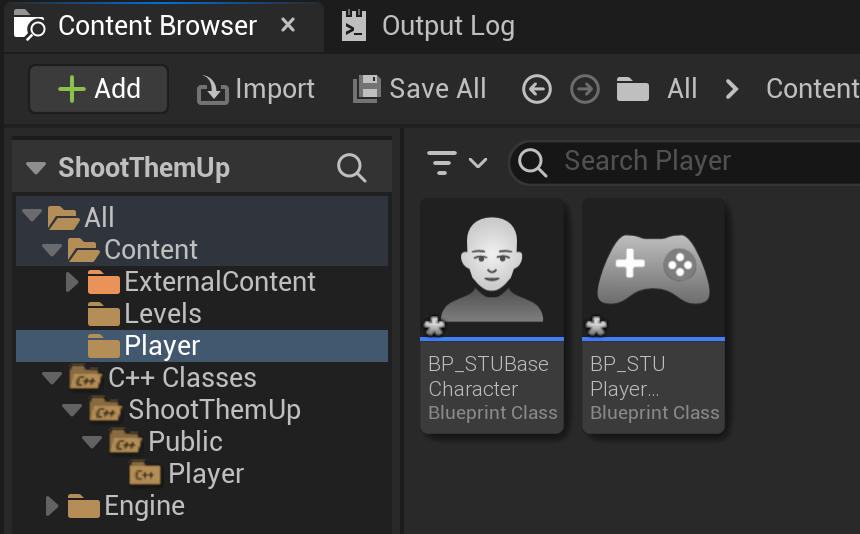Click the navigate forward arrow icon
This screenshot has height=534, width=860.
pyautogui.click(x=585, y=89)
